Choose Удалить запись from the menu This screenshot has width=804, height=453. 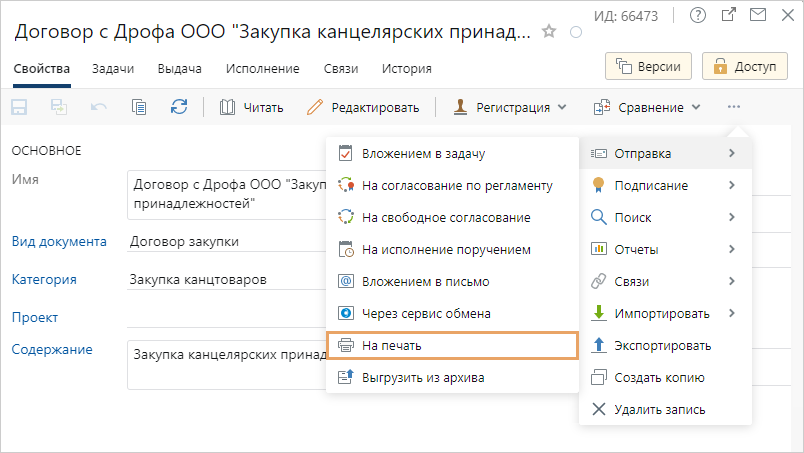(x=661, y=409)
